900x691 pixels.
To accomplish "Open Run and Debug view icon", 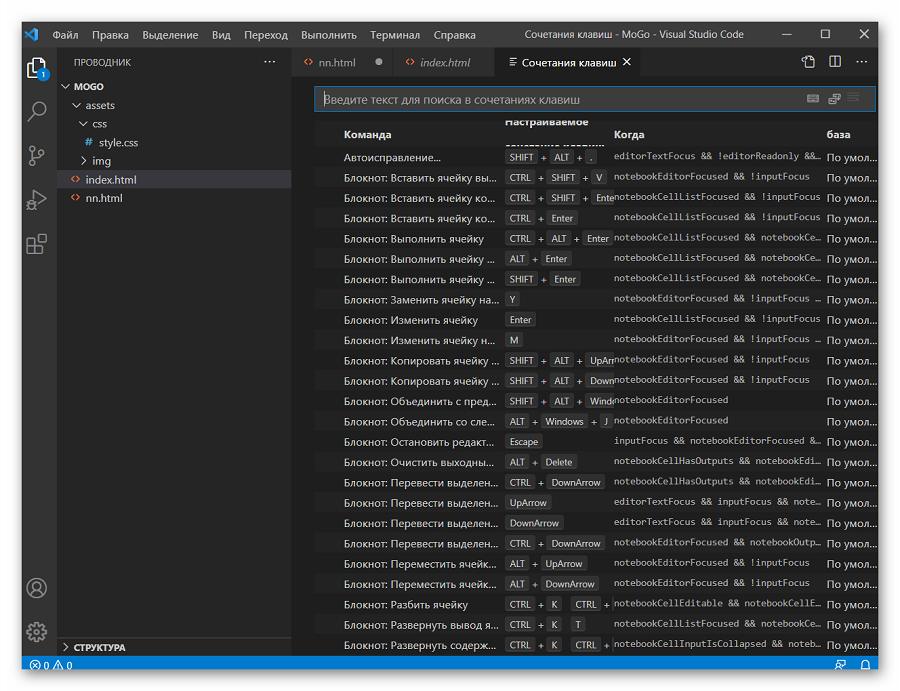I will point(37,200).
